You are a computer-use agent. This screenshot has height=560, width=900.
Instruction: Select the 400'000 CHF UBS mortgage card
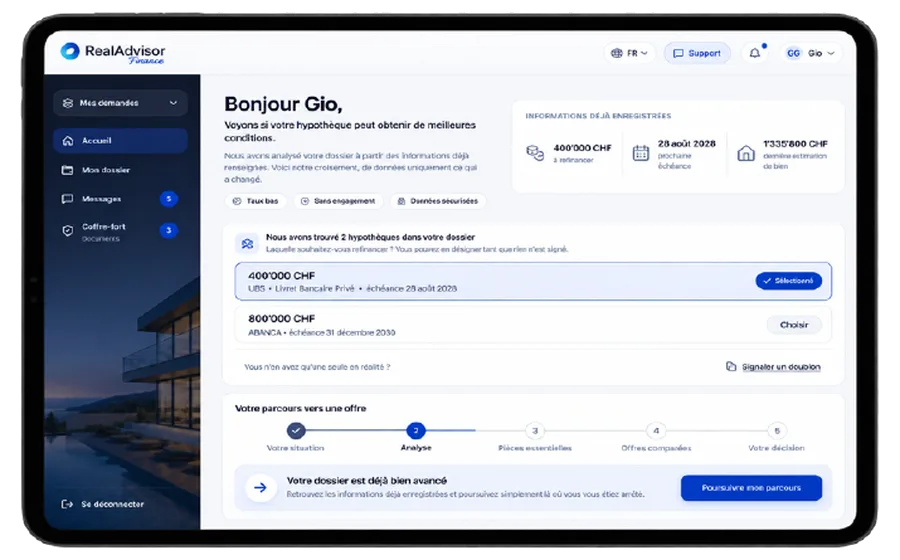(x=533, y=281)
